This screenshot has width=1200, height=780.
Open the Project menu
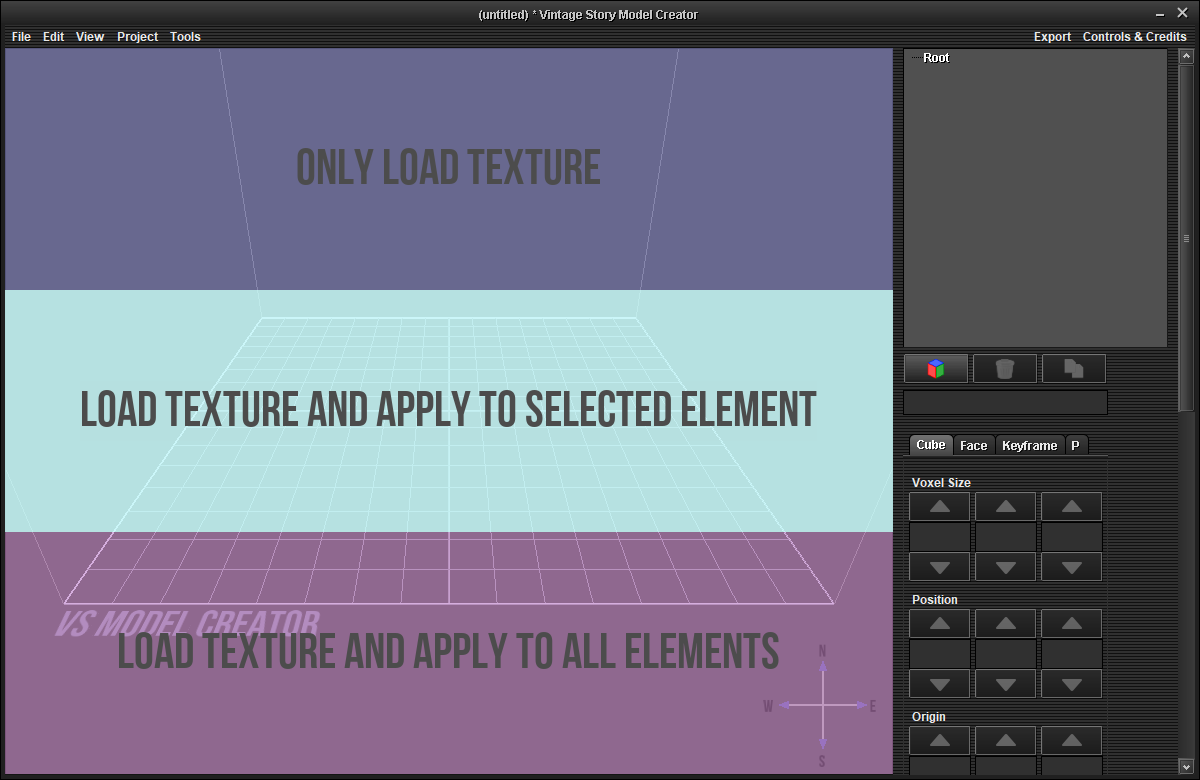[137, 37]
